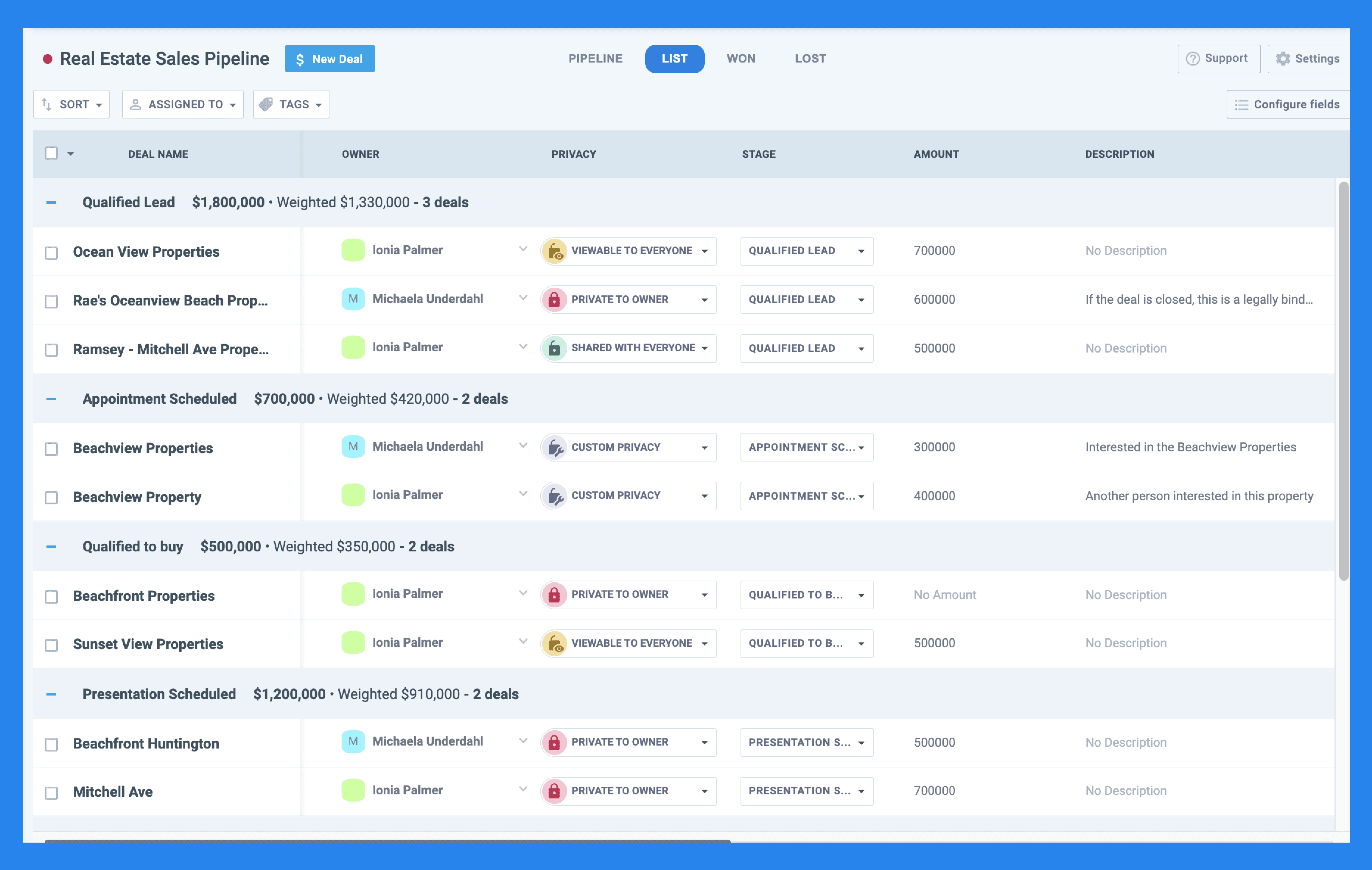
Task: Open the bulk select arrow beside header checkbox
Action: pos(71,154)
